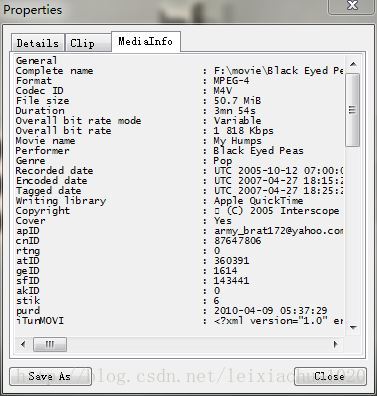
Task: Click the 'rtng' label
Action: click(28, 251)
